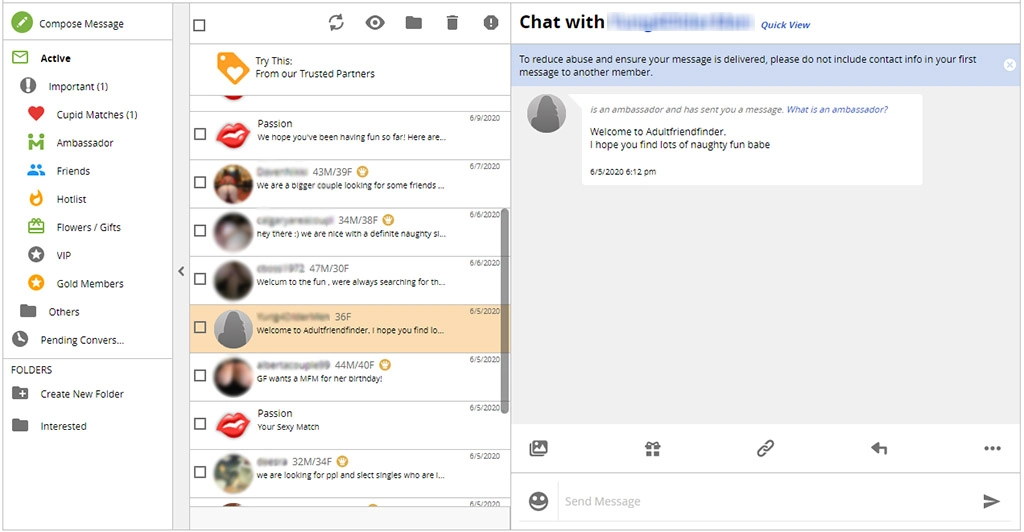Select the Ambassador icon in sidebar
The image size is (1024, 532).
[36, 142]
